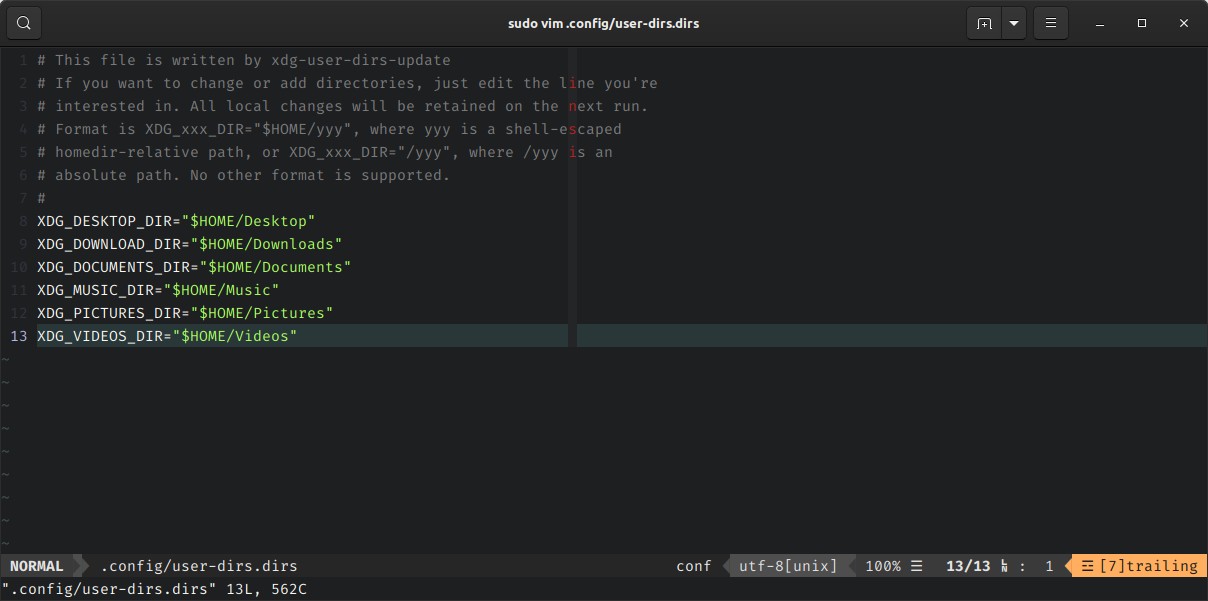Click the '100%' scroll percentage
The width and height of the screenshot is (1208, 601).
883,566
